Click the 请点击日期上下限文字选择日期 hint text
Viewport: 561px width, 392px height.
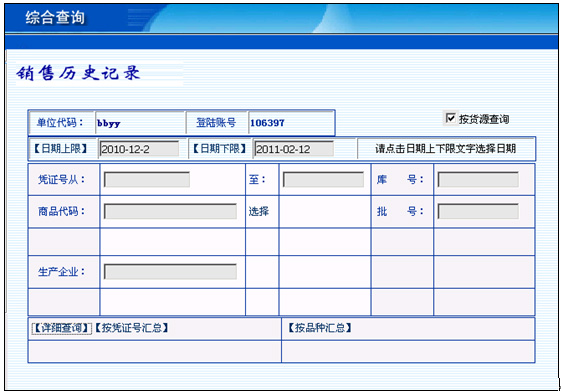click(x=445, y=148)
